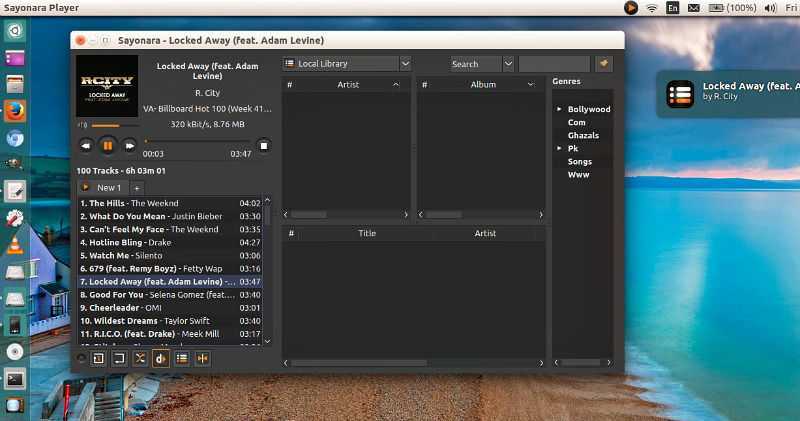The image size is (800, 421).
Task: Toggle repeat-one mode in playlist bar
Action: [x=98, y=359]
